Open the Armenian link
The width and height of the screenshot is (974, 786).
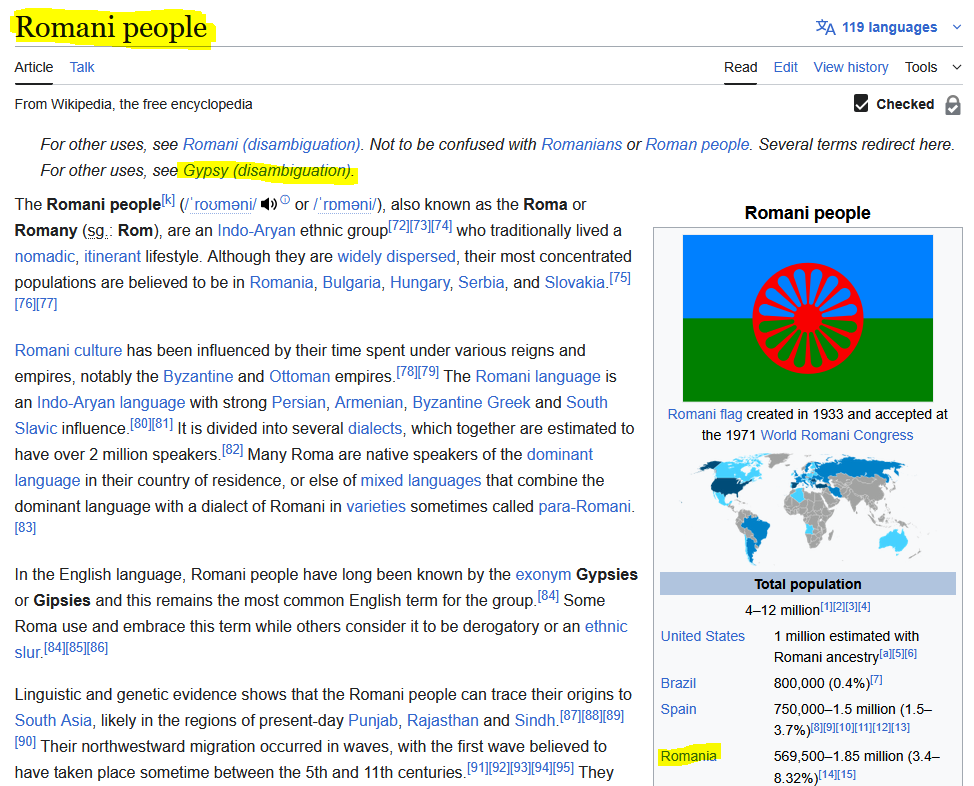click(x=369, y=403)
